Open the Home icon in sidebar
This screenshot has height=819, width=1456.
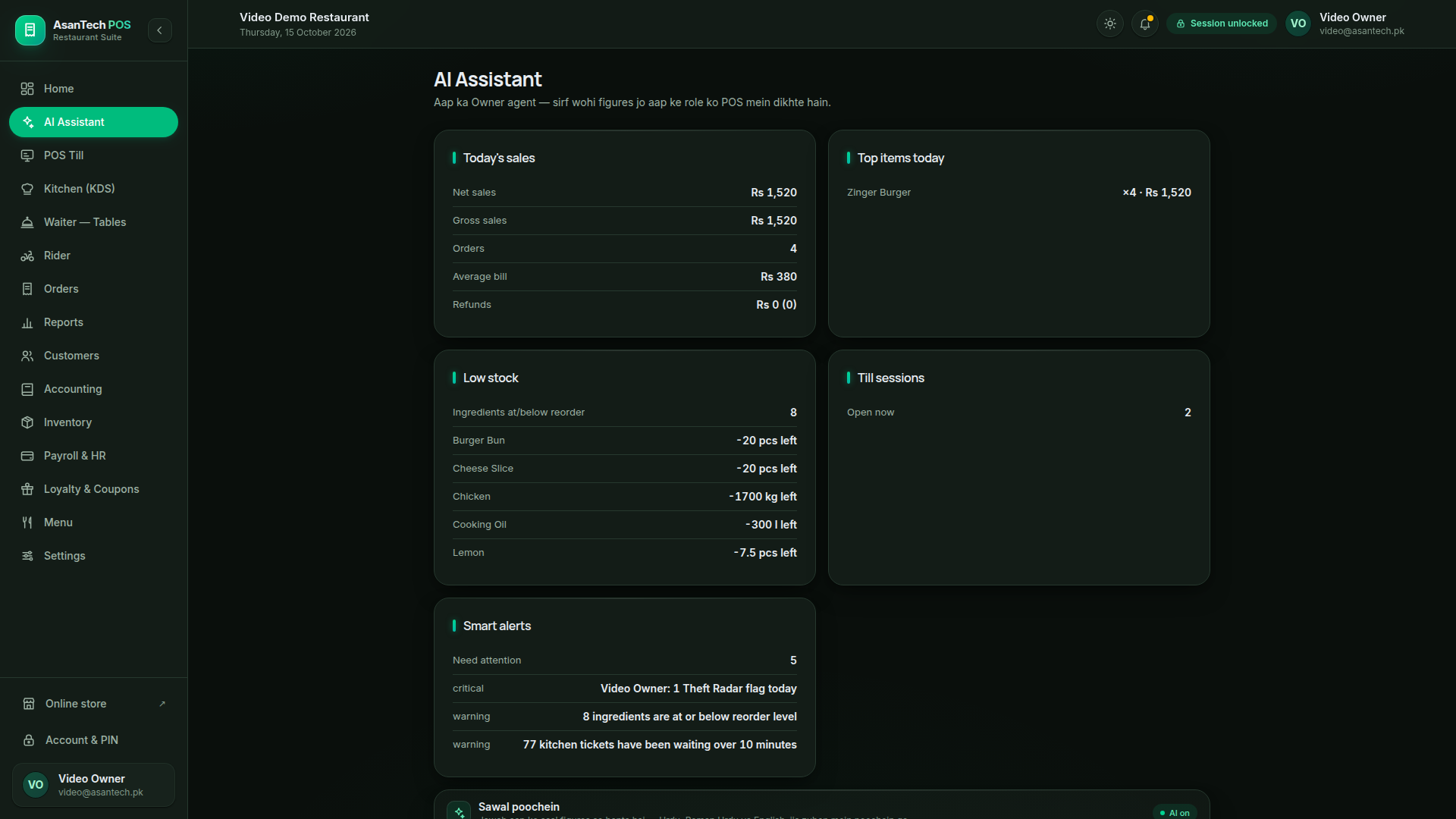pos(27,89)
